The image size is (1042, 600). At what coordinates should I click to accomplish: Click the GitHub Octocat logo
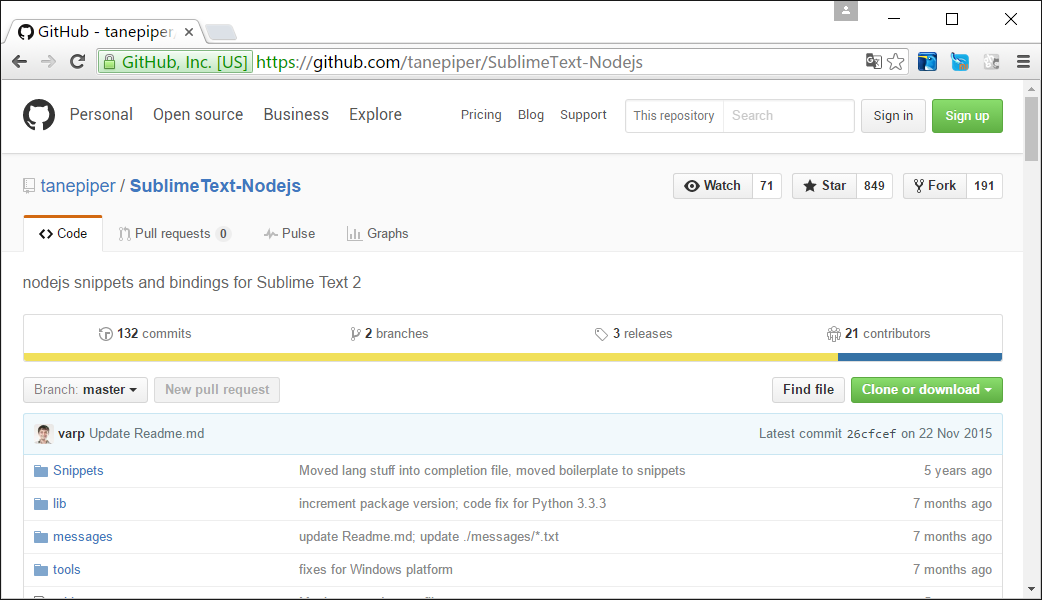point(39,115)
